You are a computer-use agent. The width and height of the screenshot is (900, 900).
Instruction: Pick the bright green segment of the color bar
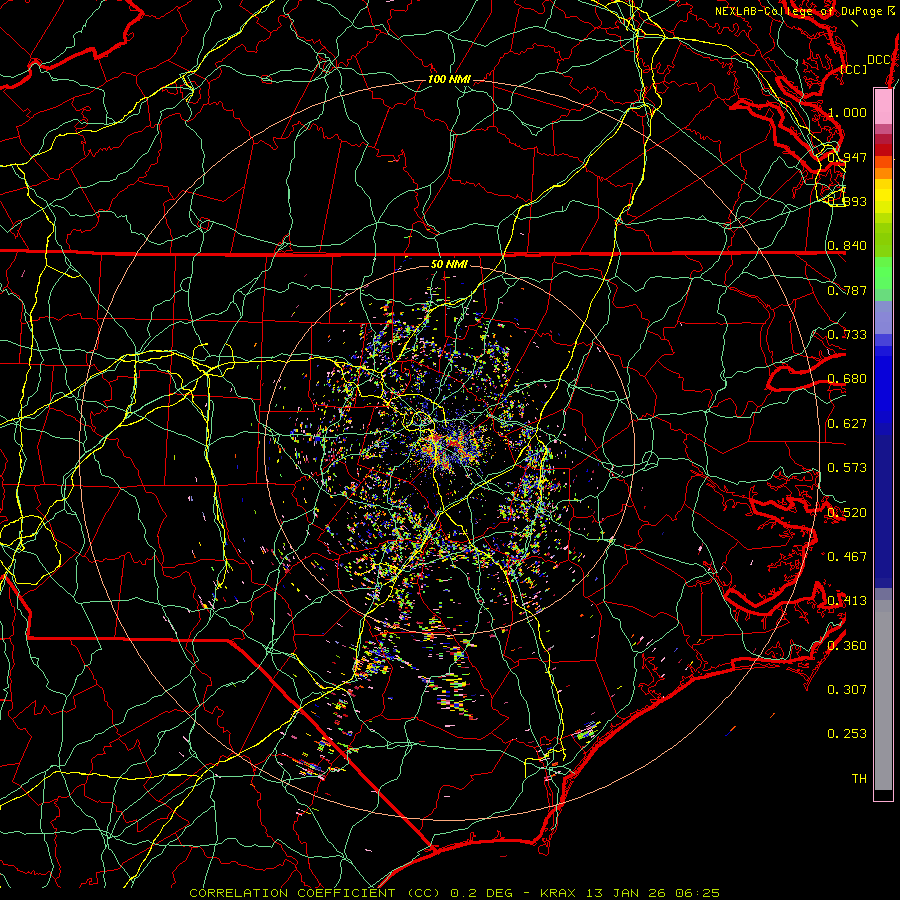pyautogui.click(x=883, y=273)
